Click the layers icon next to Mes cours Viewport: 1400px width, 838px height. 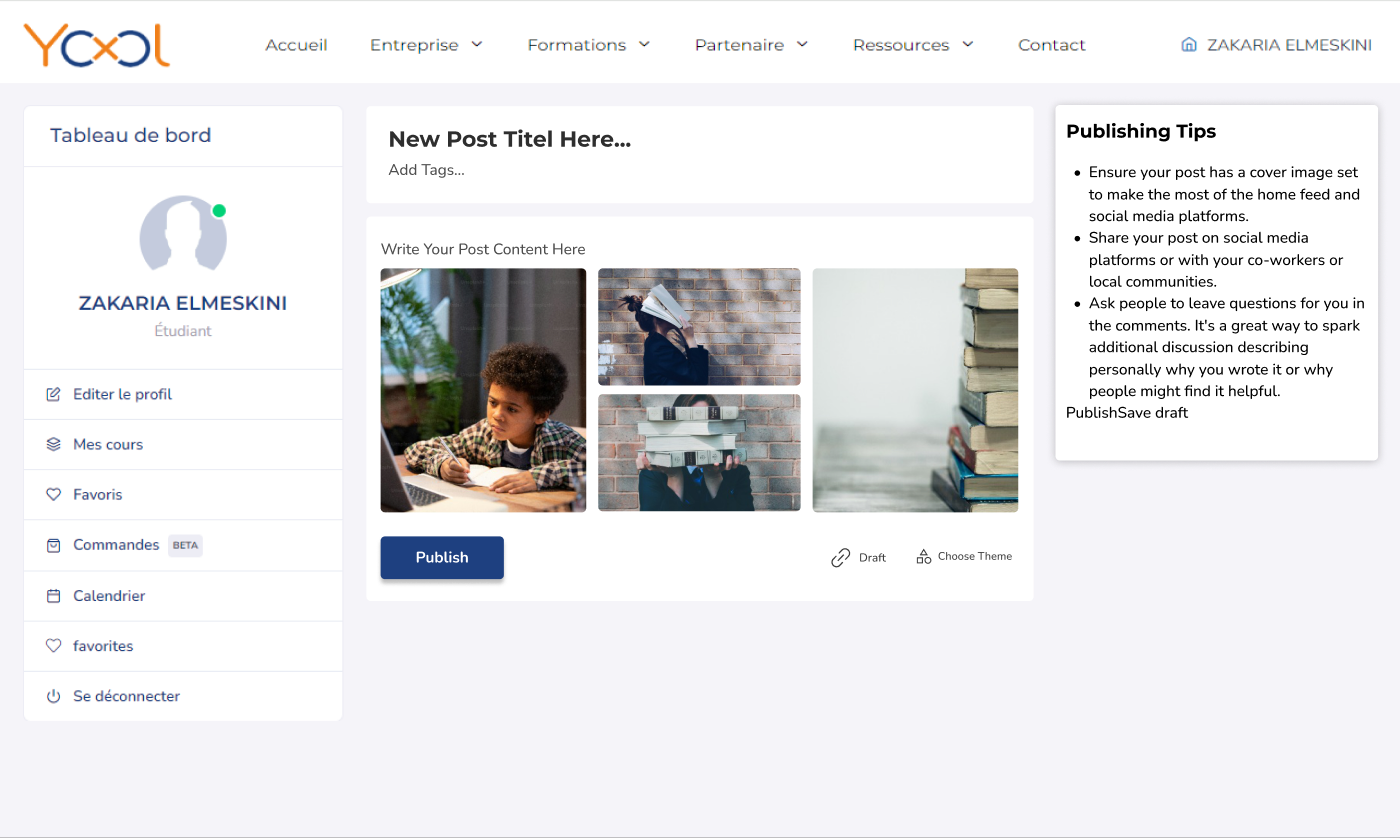(x=54, y=444)
